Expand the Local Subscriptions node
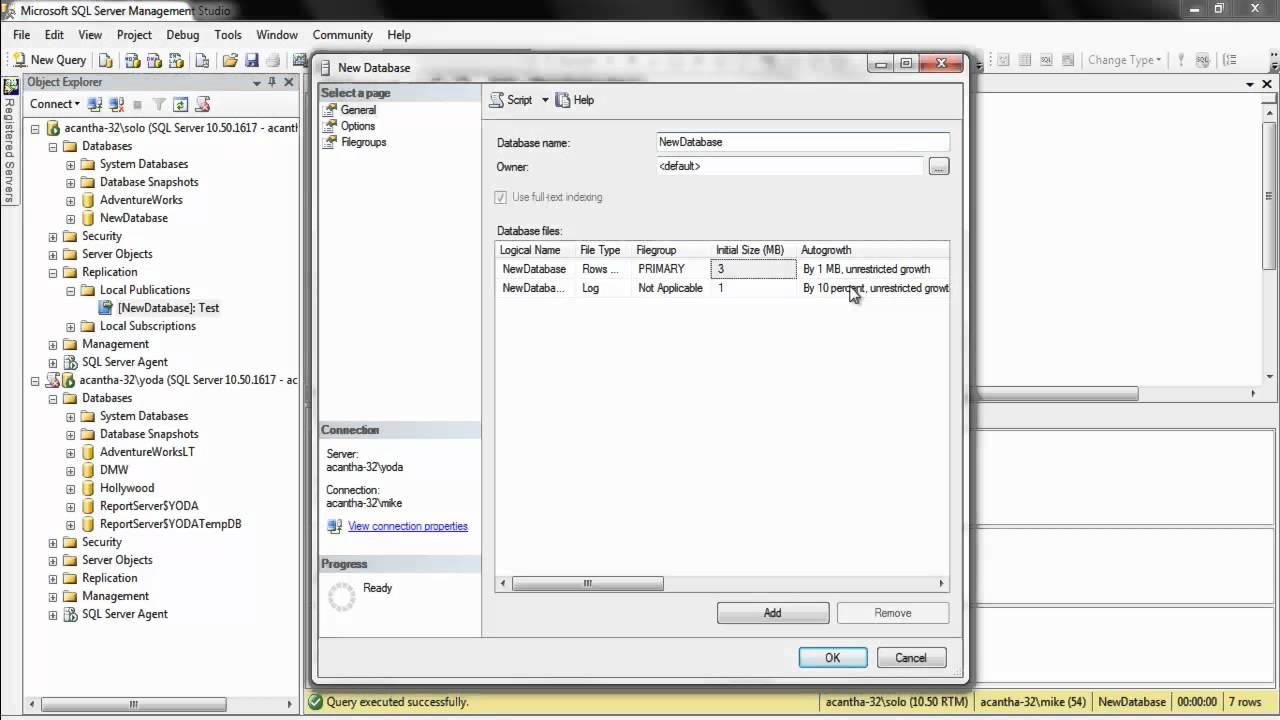This screenshot has width=1280, height=720. [70, 326]
